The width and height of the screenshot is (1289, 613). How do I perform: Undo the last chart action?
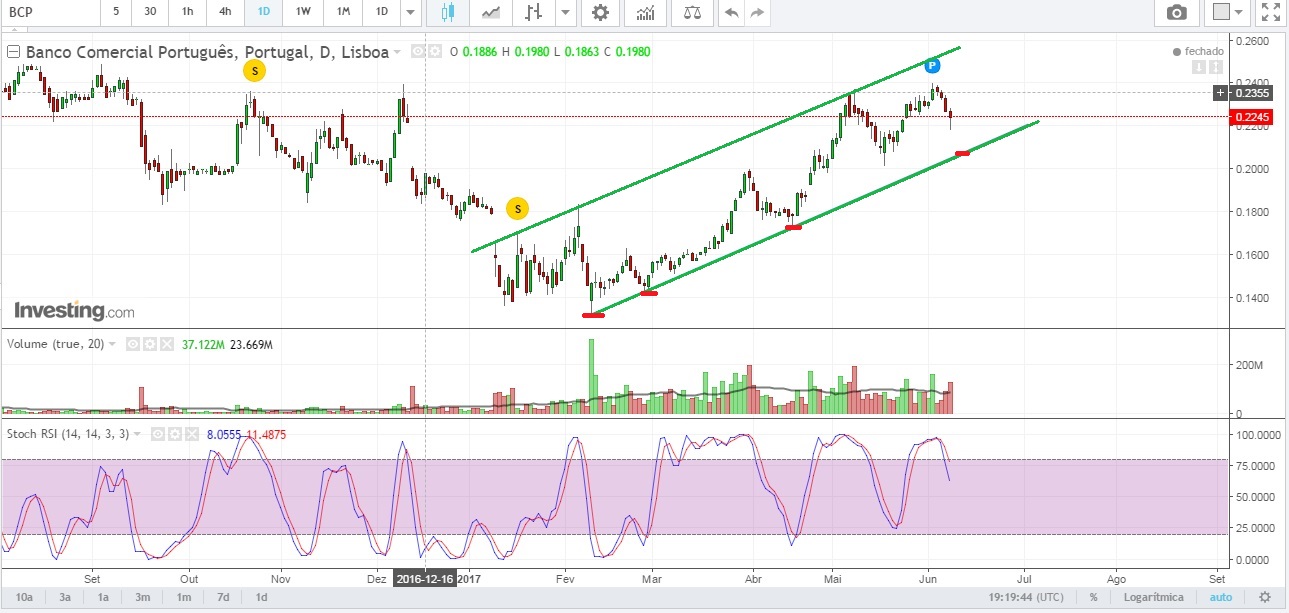(732, 12)
